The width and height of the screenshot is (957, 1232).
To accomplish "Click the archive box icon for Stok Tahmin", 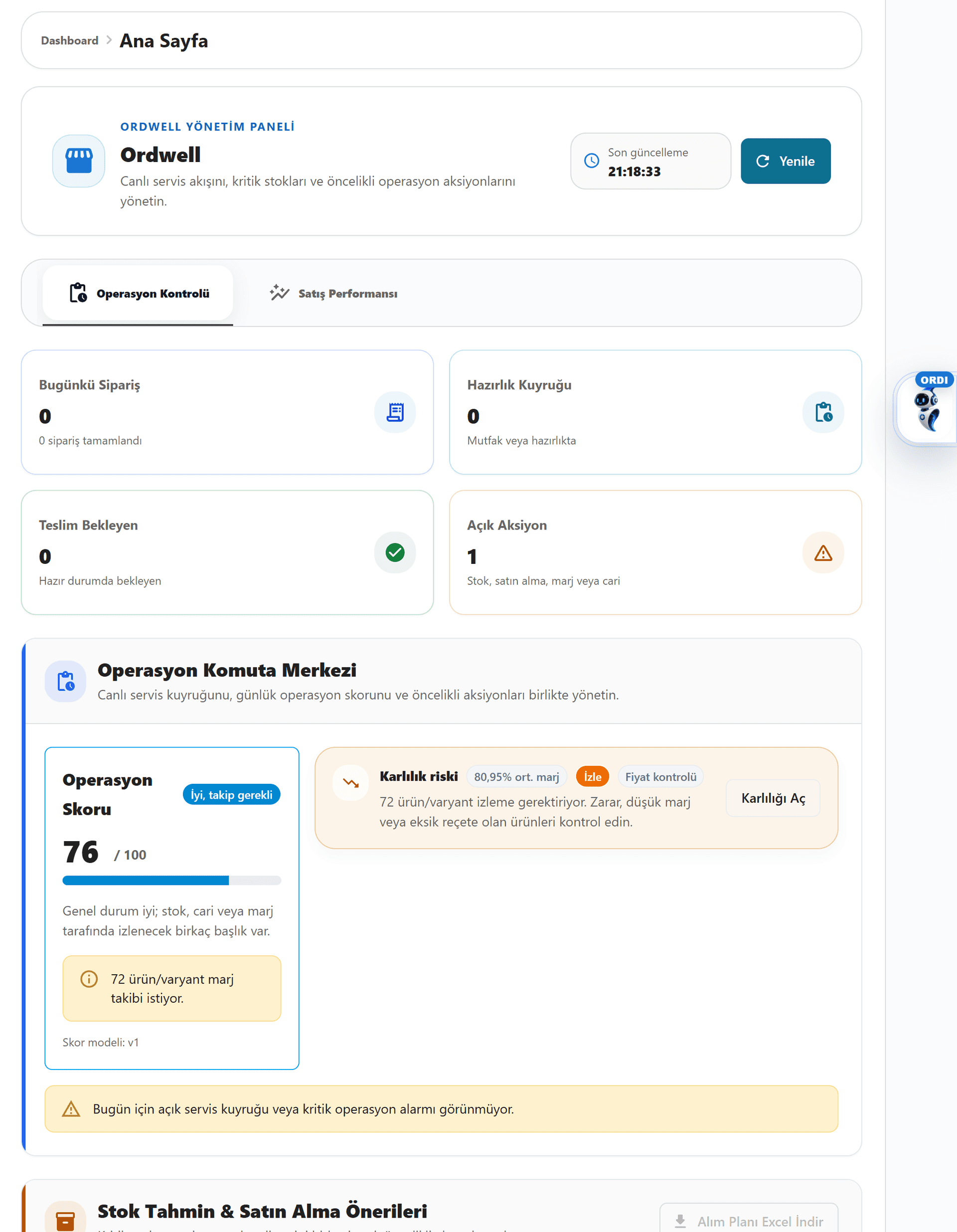I will click(65, 1221).
